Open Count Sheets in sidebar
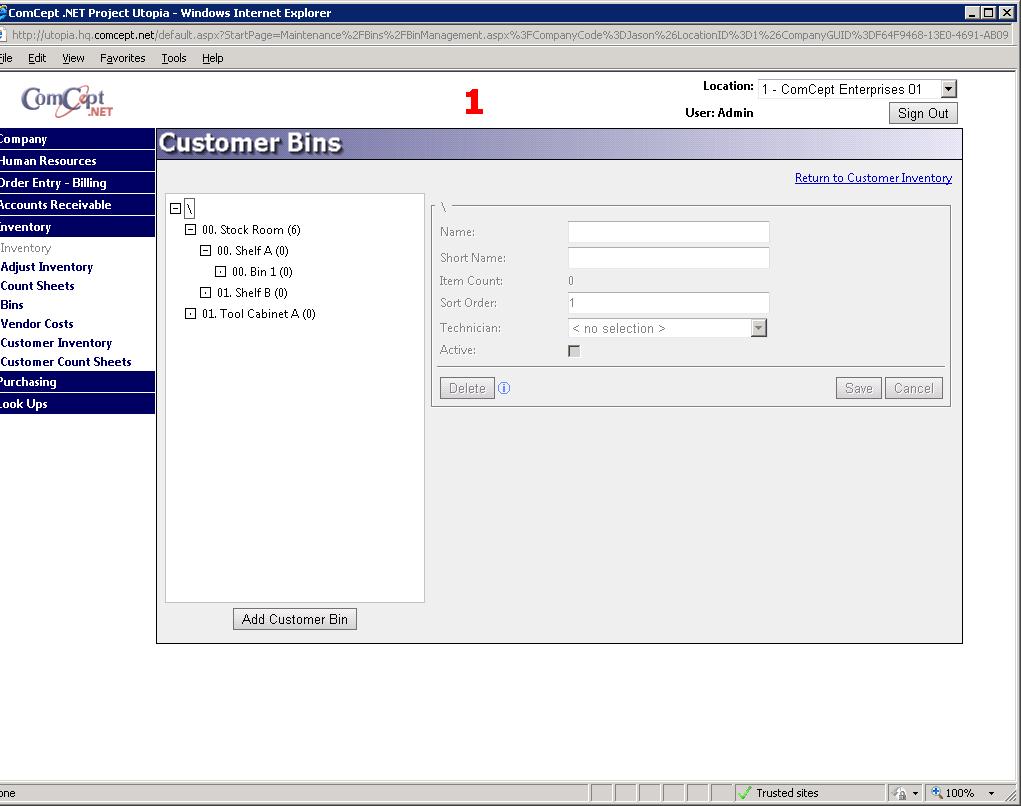Image resolution: width=1021 pixels, height=806 pixels. click(38, 286)
